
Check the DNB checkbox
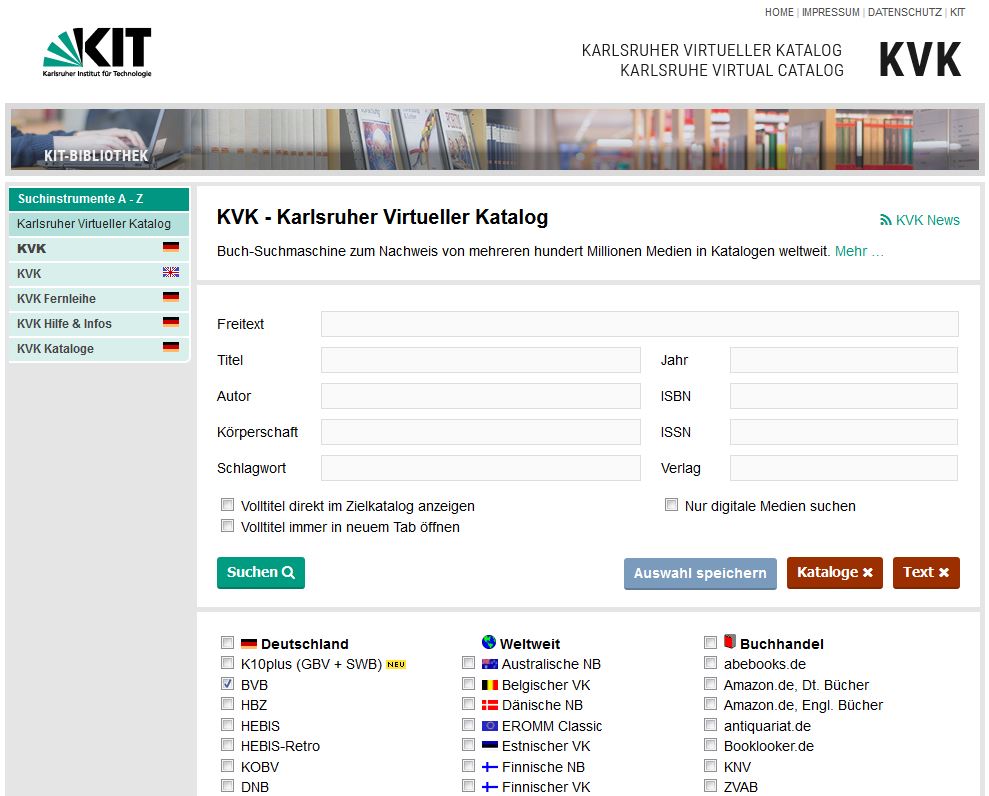(227, 786)
